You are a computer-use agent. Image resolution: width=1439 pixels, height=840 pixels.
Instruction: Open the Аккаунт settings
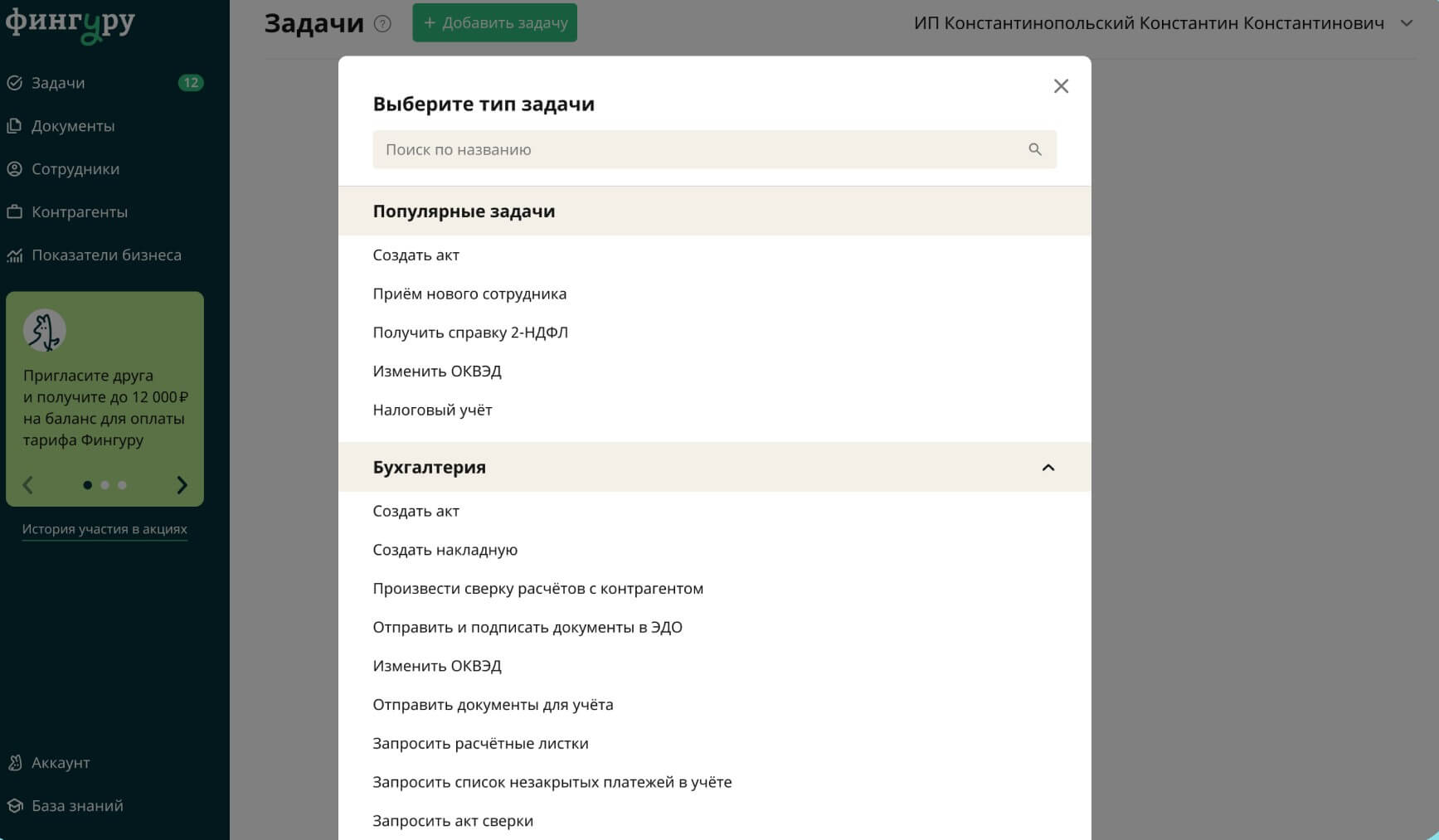click(x=60, y=762)
